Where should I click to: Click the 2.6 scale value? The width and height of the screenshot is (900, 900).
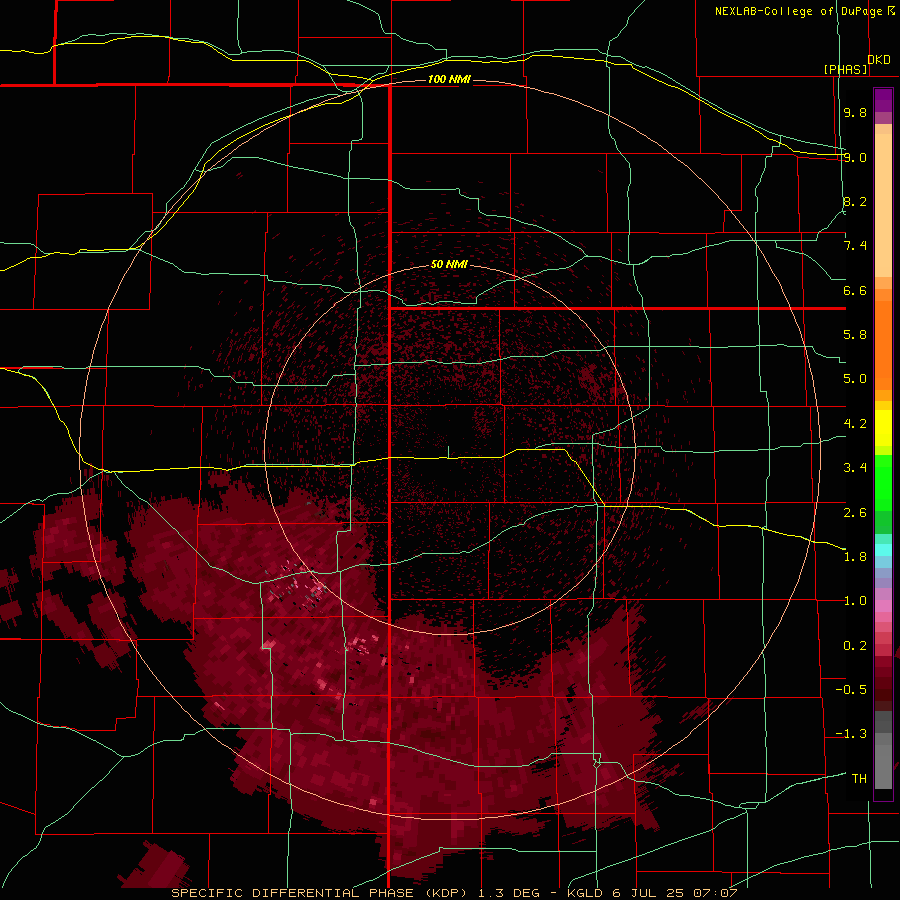pyautogui.click(x=855, y=513)
